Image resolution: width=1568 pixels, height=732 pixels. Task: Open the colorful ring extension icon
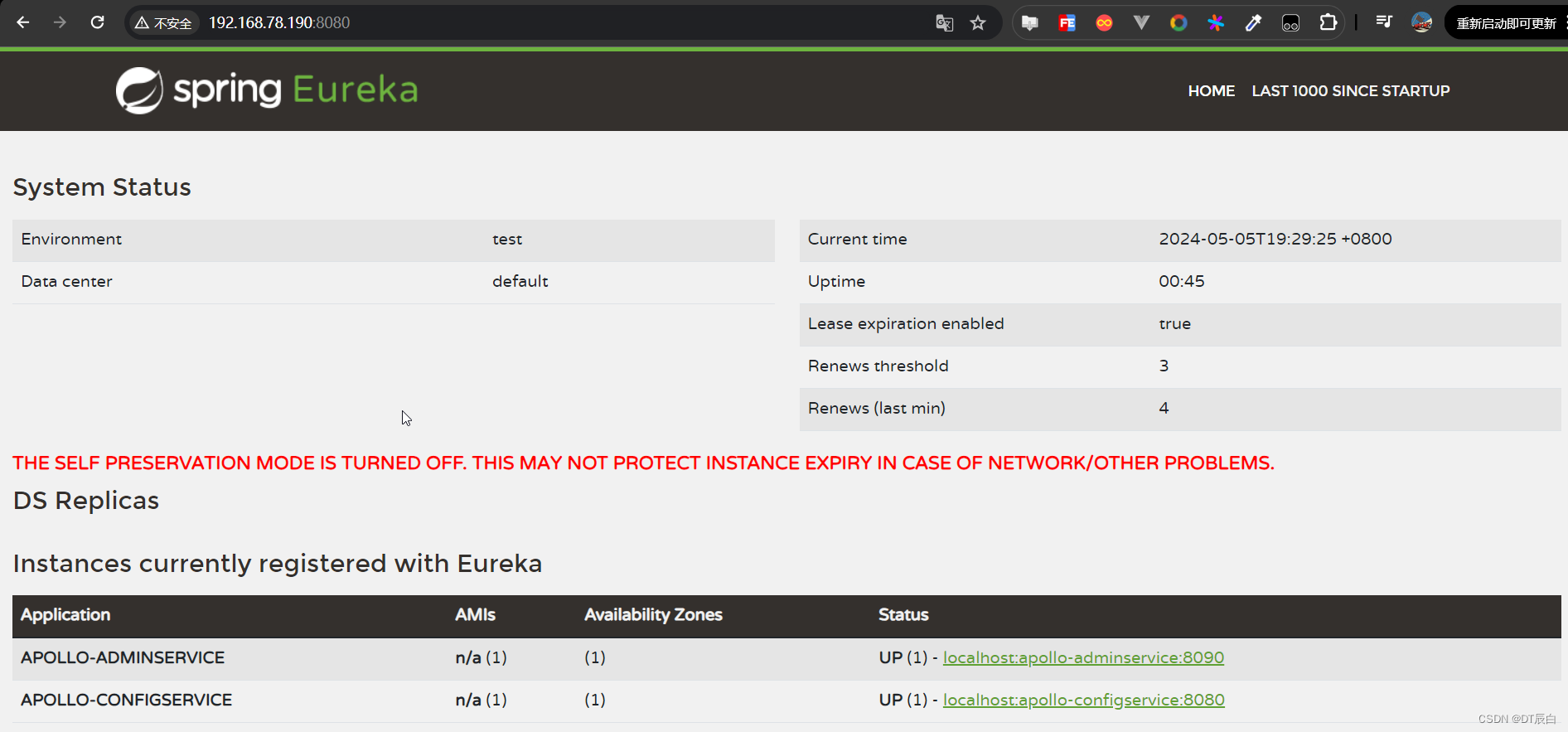pyautogui.click(x=1178, y=23)
